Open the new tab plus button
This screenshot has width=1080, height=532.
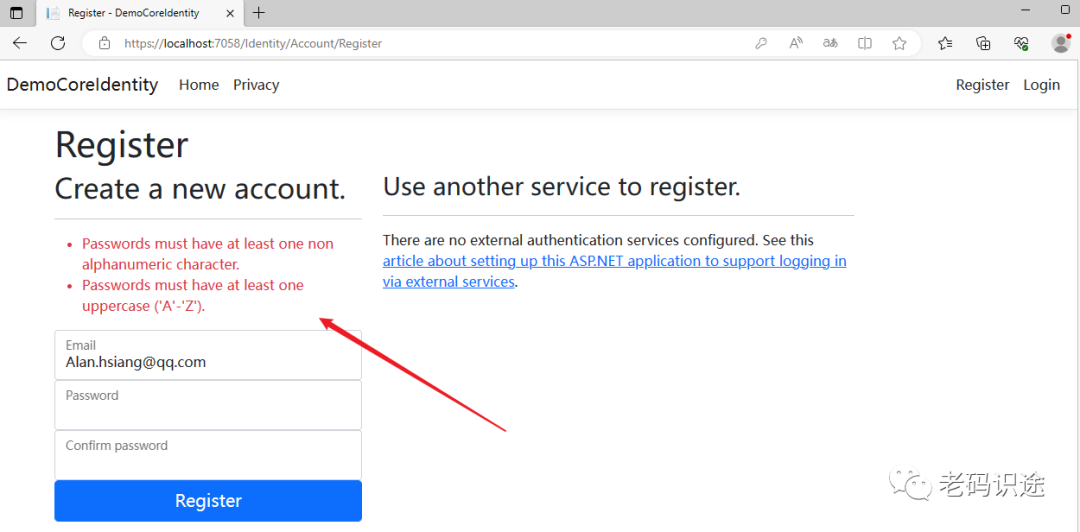click(x=259, y=13)
